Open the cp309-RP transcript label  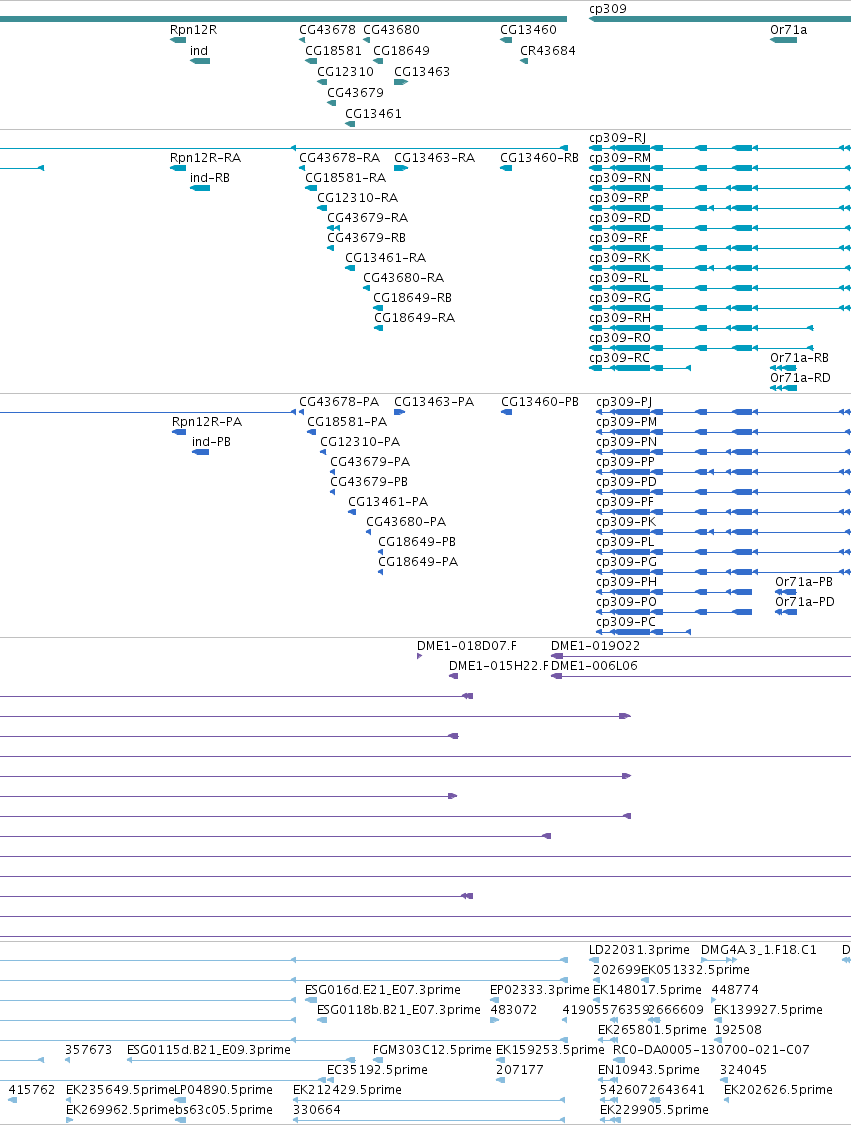coord(619,197)
